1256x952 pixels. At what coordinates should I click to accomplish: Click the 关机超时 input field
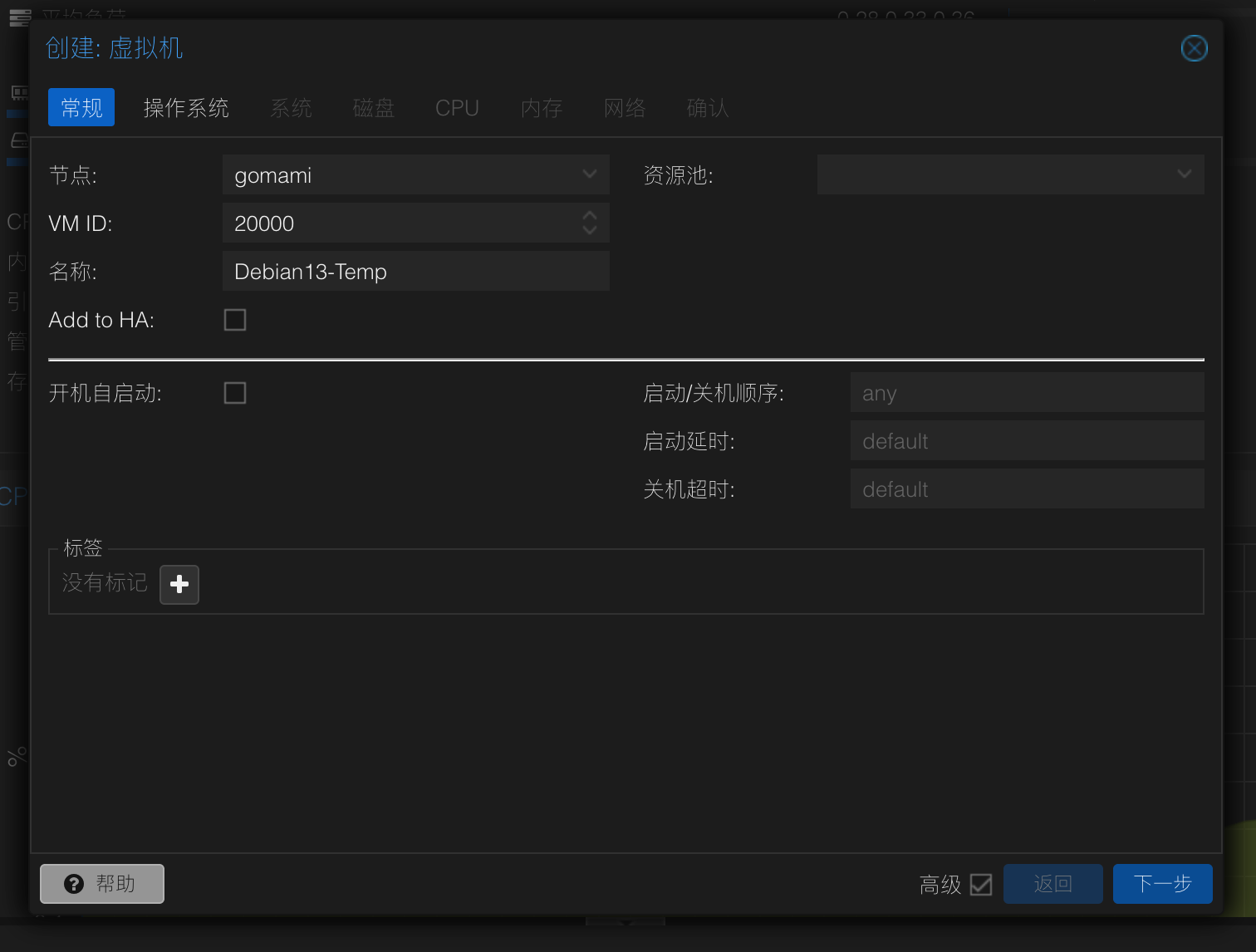[x=1027, y=489]
